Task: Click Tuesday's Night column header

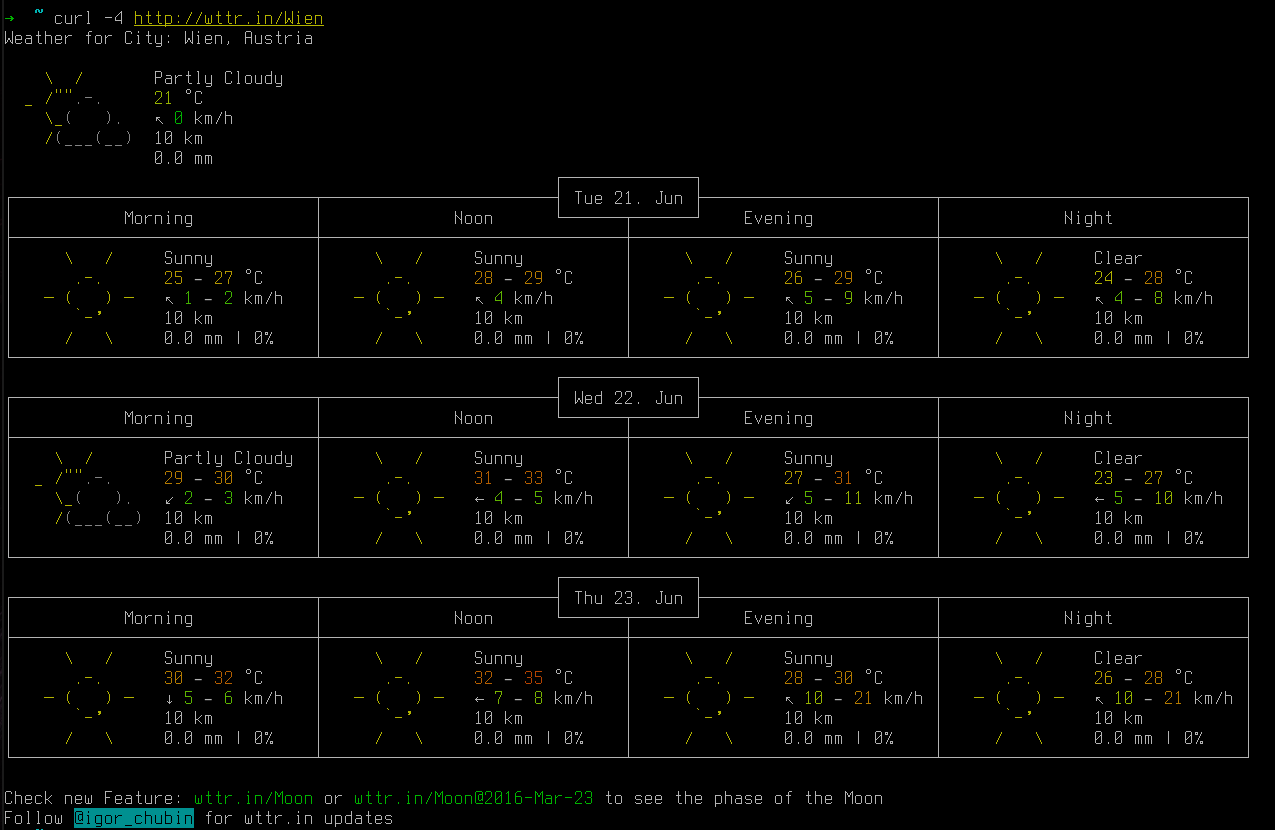Action: (1089, 218)
